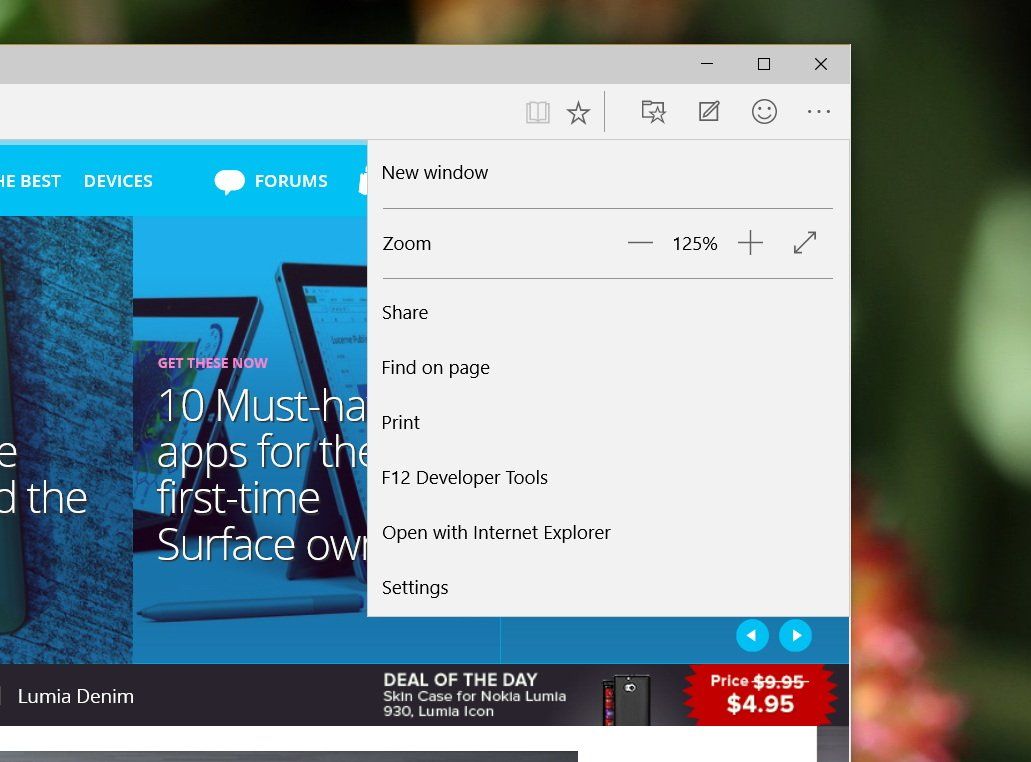Go back in the carousel with the left arrow
This screenshot has width=1031, height=762.
(x=752, y=635)
